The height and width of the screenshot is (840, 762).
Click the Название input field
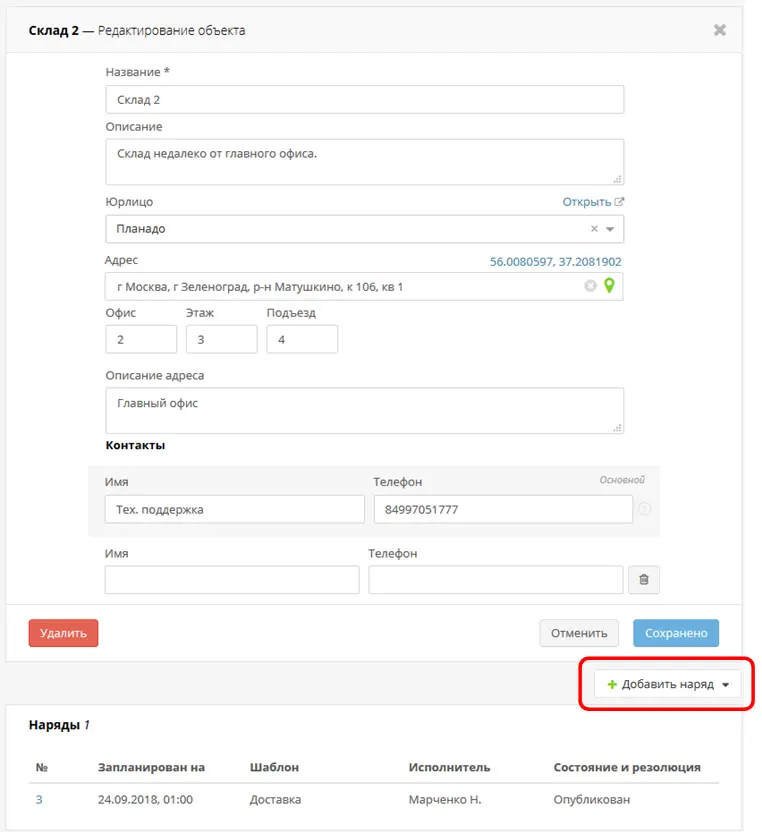[x=364, y=100]
